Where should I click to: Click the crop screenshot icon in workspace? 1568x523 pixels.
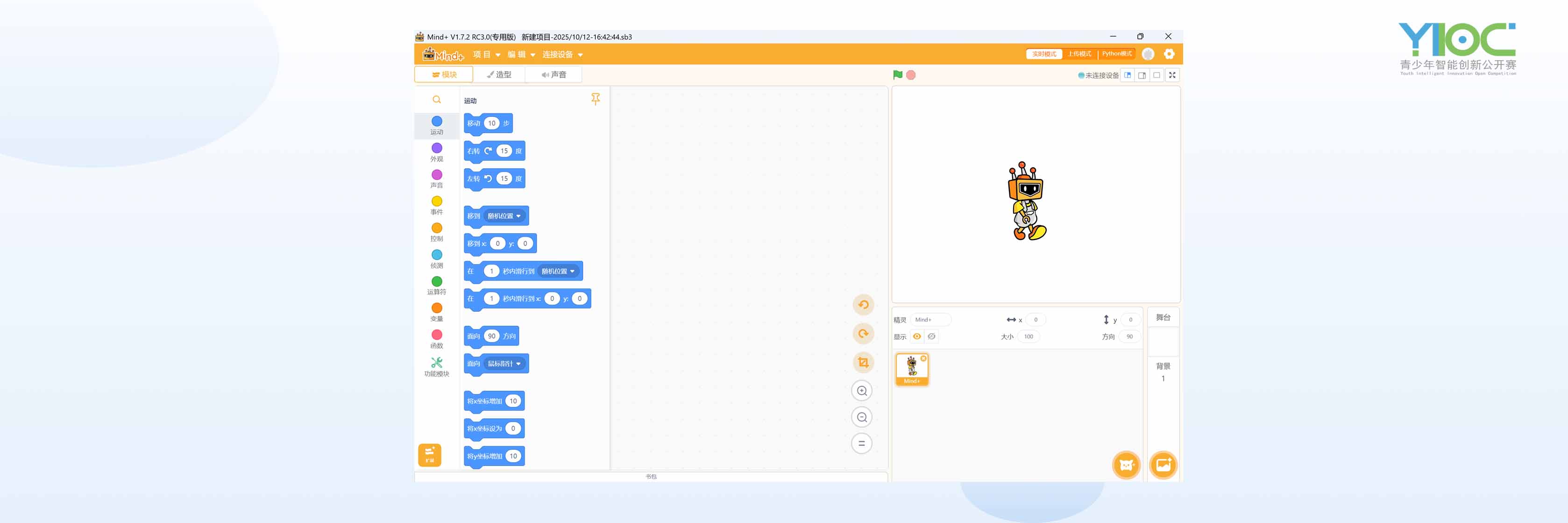[863, 362]
